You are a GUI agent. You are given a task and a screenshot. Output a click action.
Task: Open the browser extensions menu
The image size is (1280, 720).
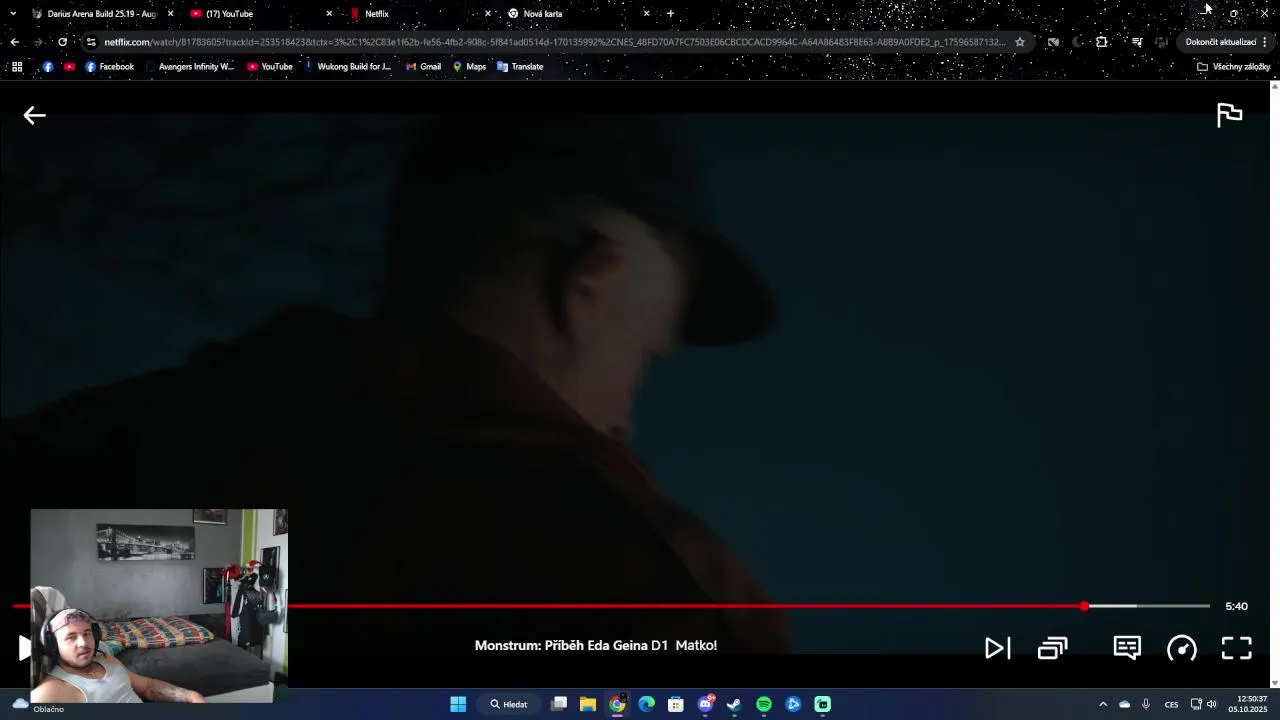1101,42
